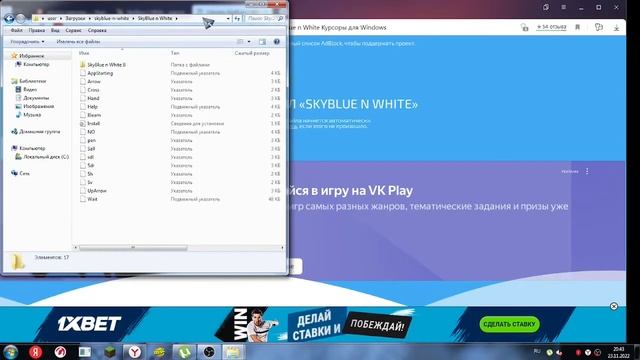
Task: Click СДЕЛАТЬ СТАВКУ green button
Action: pos(509,324)
